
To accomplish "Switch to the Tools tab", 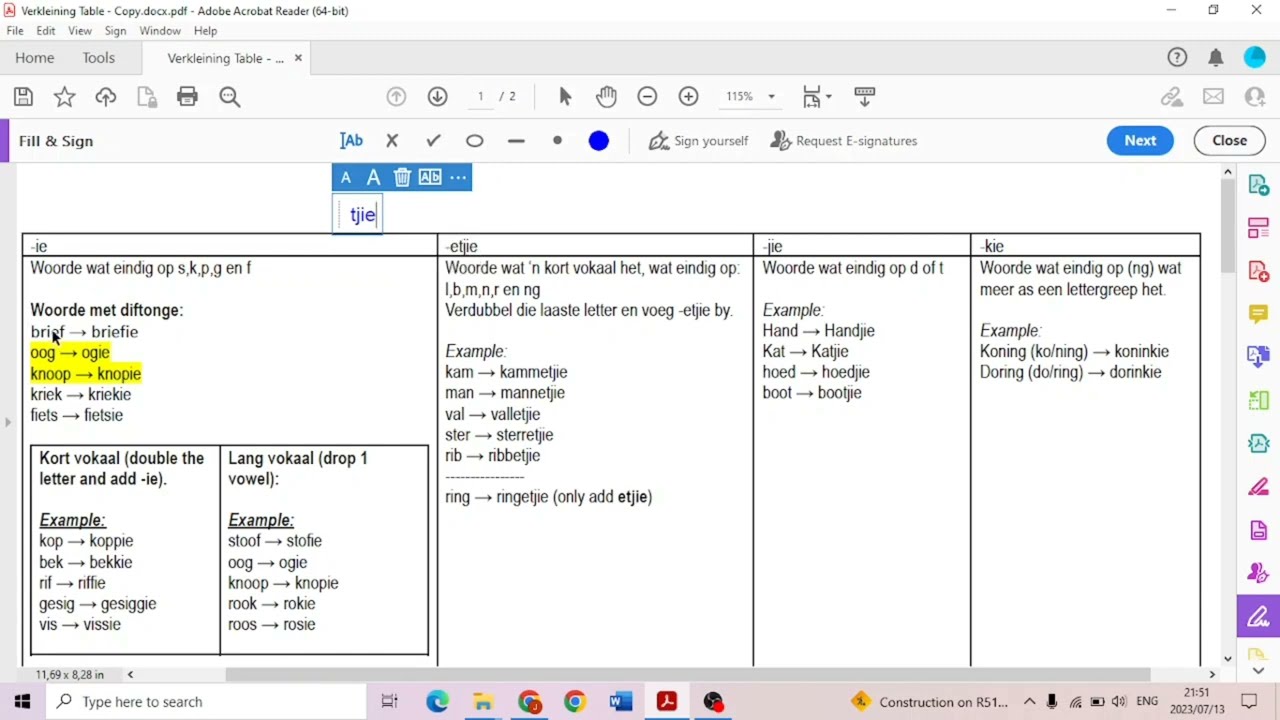I will tap(99, 58).
